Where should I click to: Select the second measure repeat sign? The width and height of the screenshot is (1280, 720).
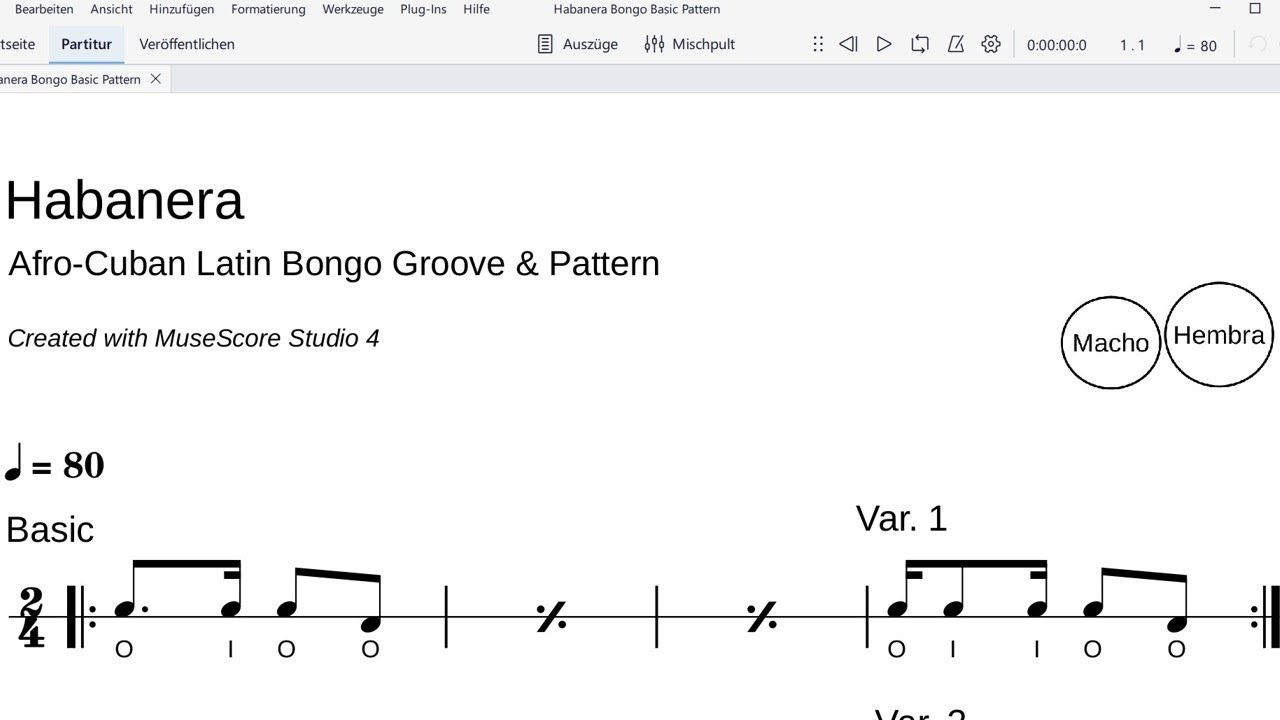(761, 617)
